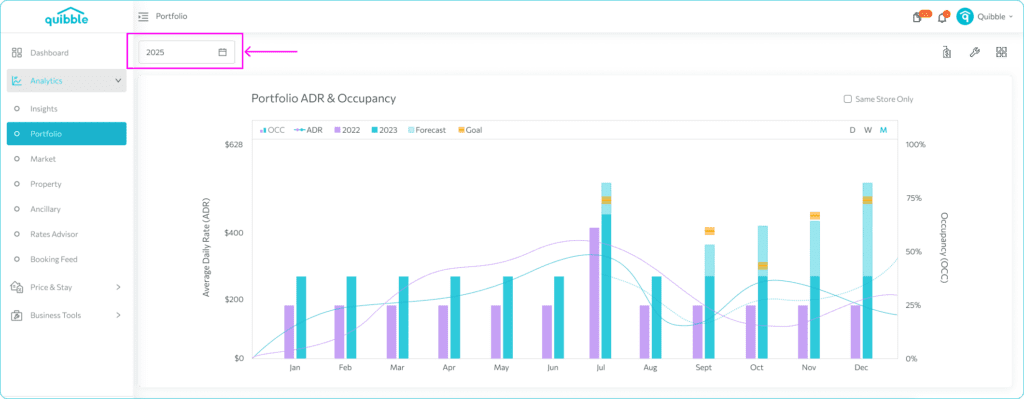Switch chart to monthly view M
The image size is (1024, 399).
884,130
